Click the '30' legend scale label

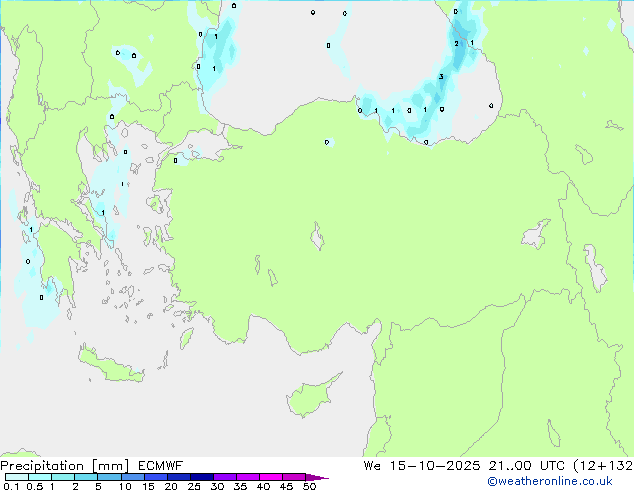pyautogui.click(x=217, y=486)
